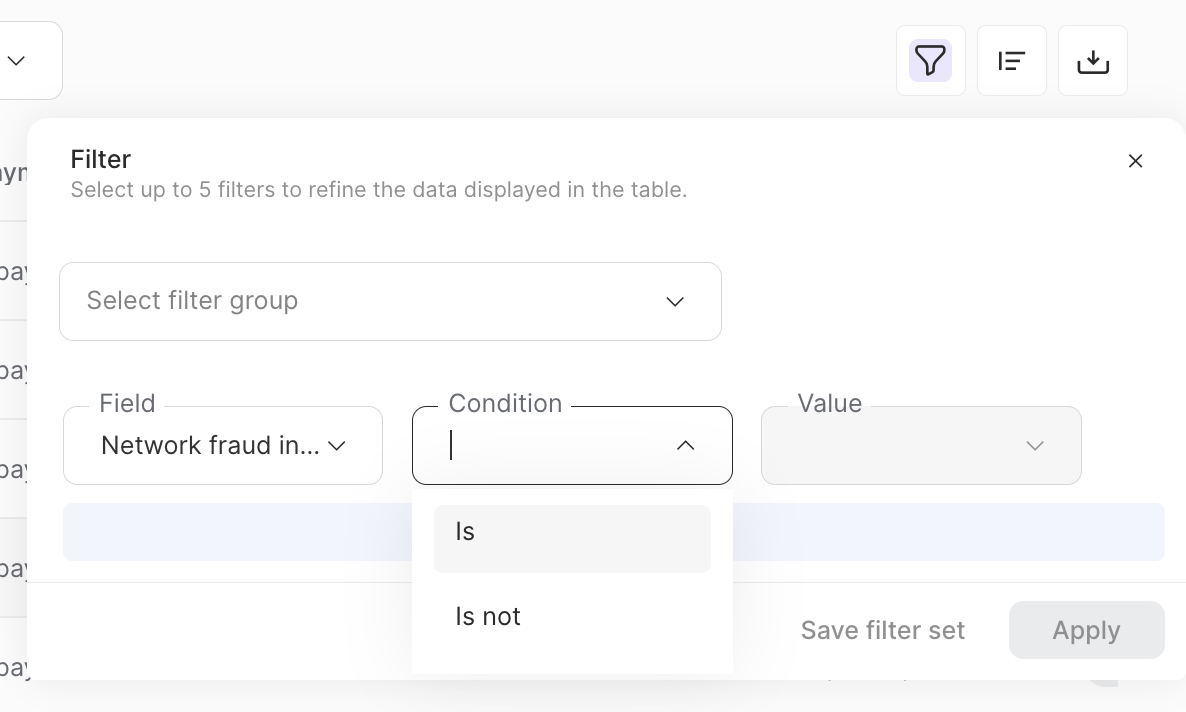Screen dimensions: 1186x712
Task: Click the download export icon
Action: tap(1092, 61)
